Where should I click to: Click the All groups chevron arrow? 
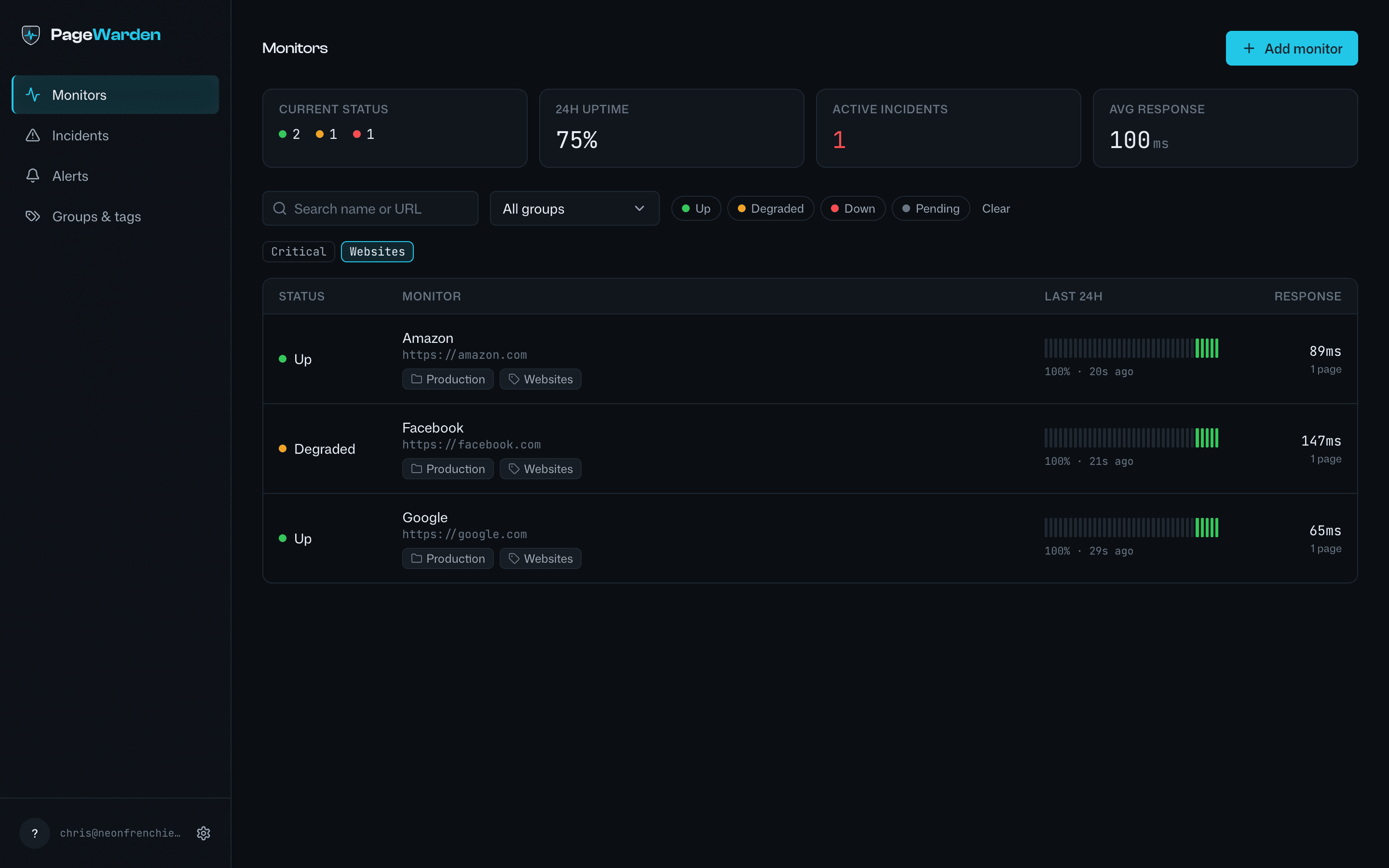[639, 208]
